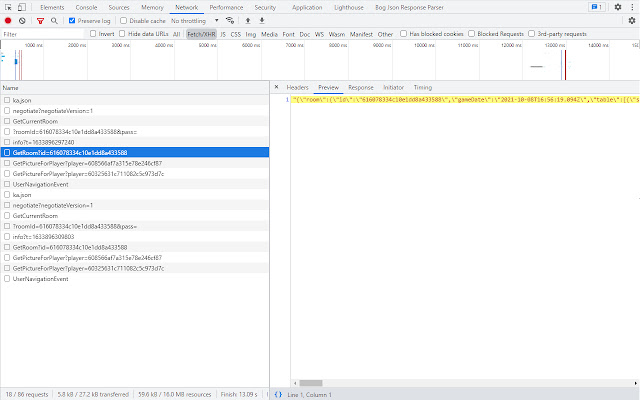Enable the Disable cache checkbox

123,20
